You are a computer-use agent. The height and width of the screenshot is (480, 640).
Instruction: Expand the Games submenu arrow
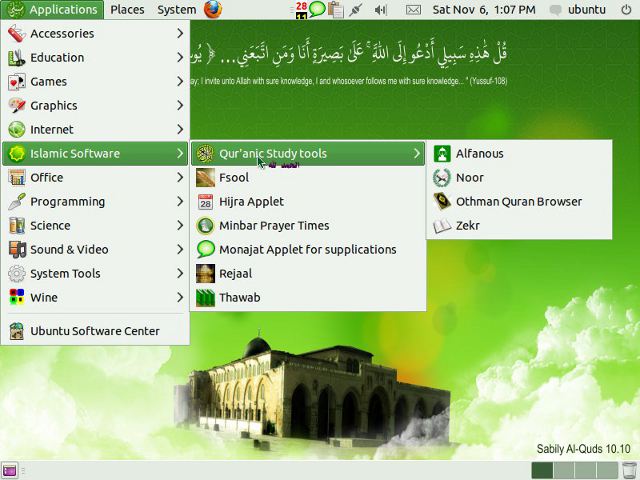180,82
